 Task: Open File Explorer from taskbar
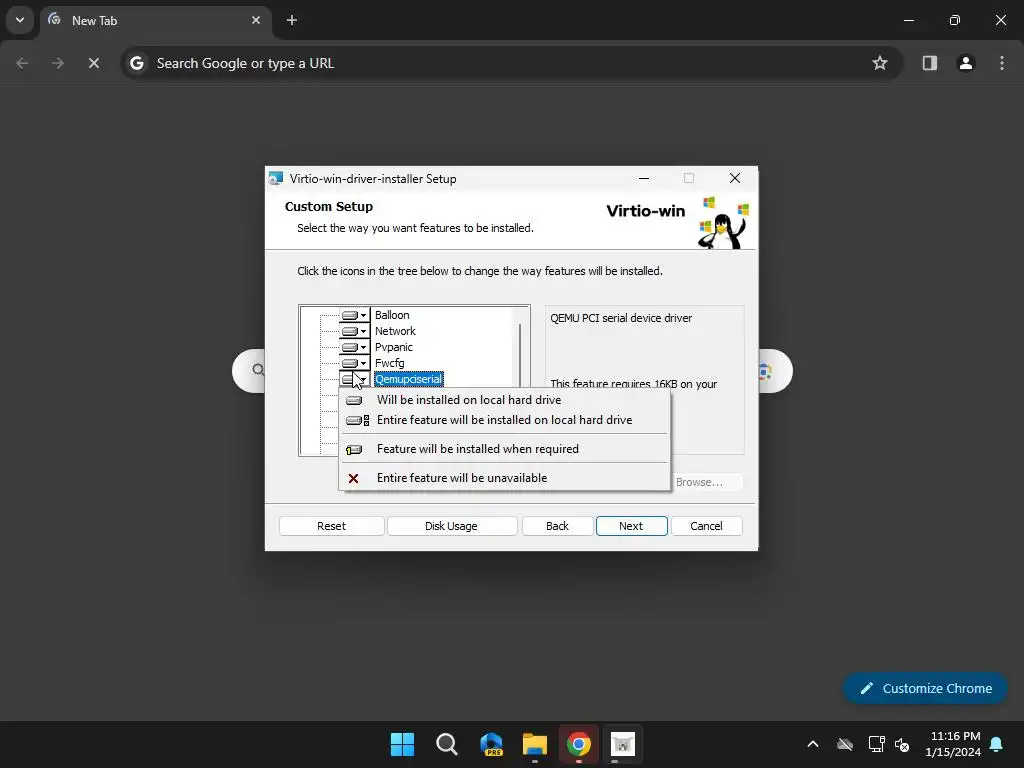(535, 744)
